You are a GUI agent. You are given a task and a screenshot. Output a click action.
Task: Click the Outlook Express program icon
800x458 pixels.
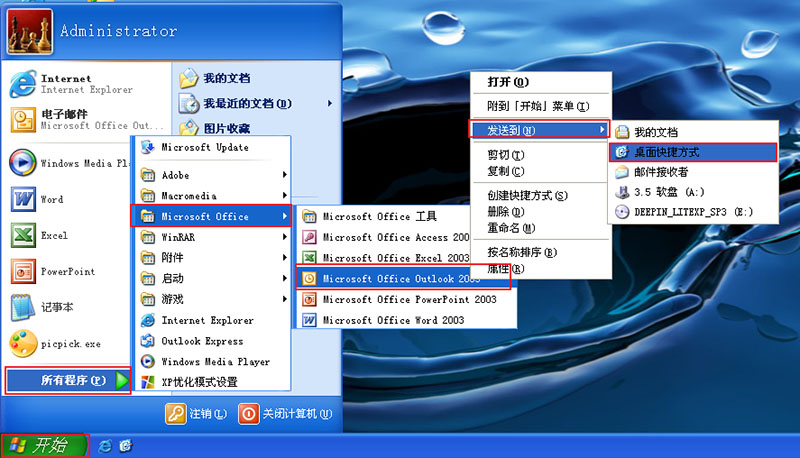click(147, 341)
